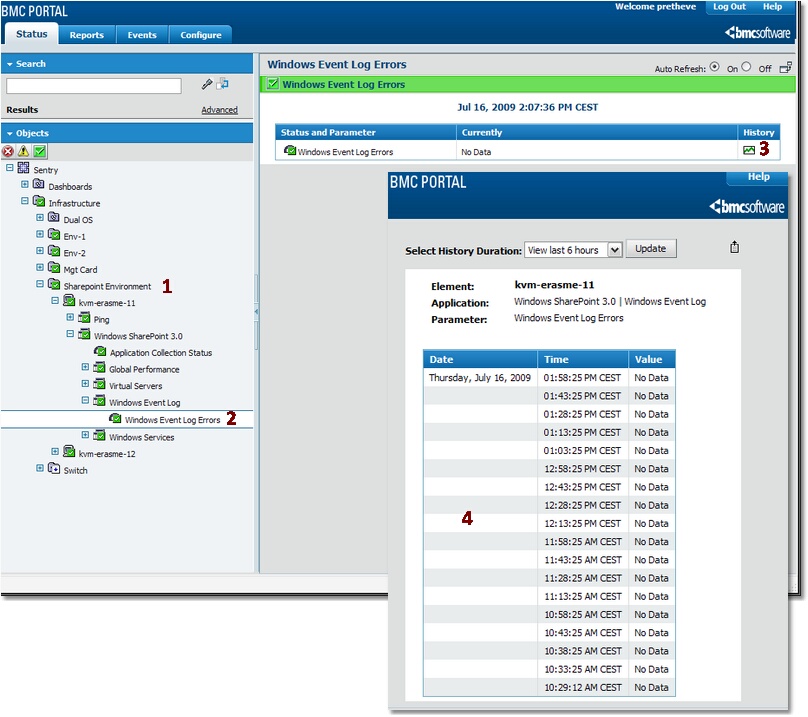The height and width of the screenshot is (717, 808).
Task: Click the Thursday, July 16, 2009 date cell
Action: (480, 378)
